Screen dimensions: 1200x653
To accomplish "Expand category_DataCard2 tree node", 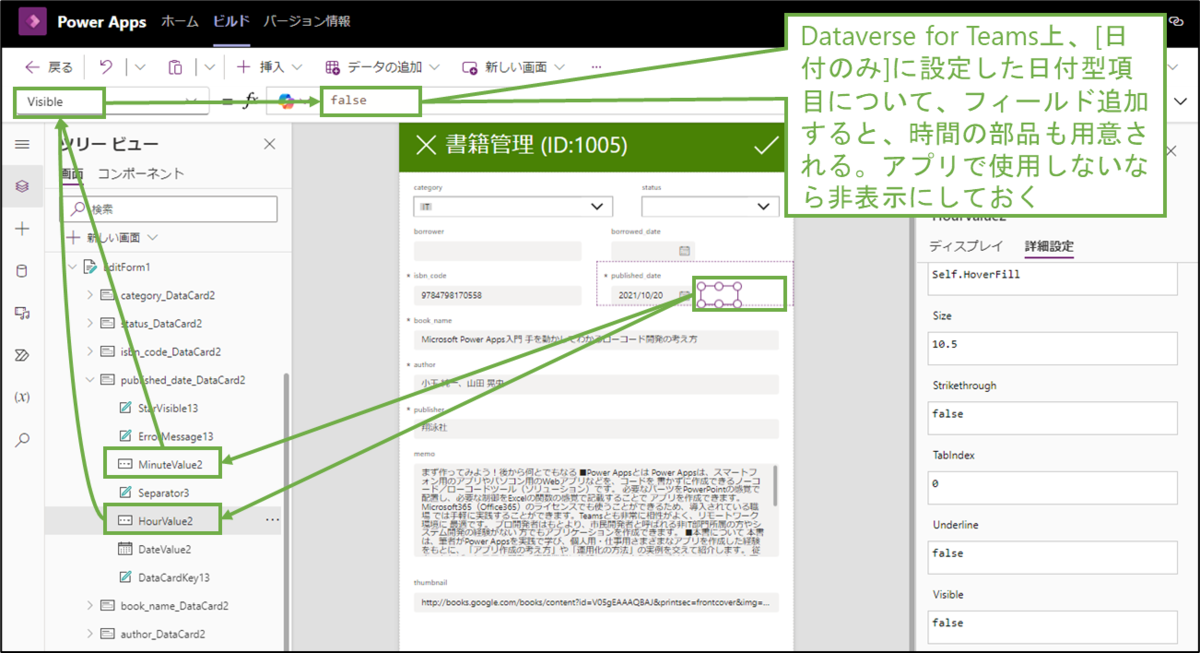I will click(91, 296).
